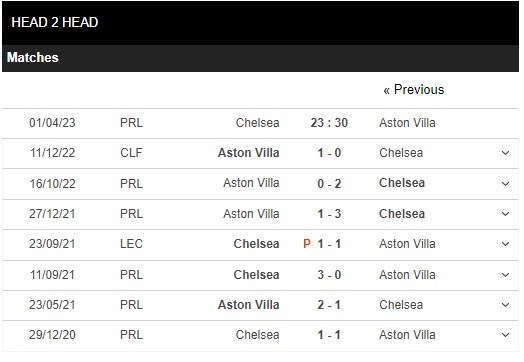524x362 pixels.
Task: Open Aston Villa in 01/04/23 fixture
Action: (407, 123)
